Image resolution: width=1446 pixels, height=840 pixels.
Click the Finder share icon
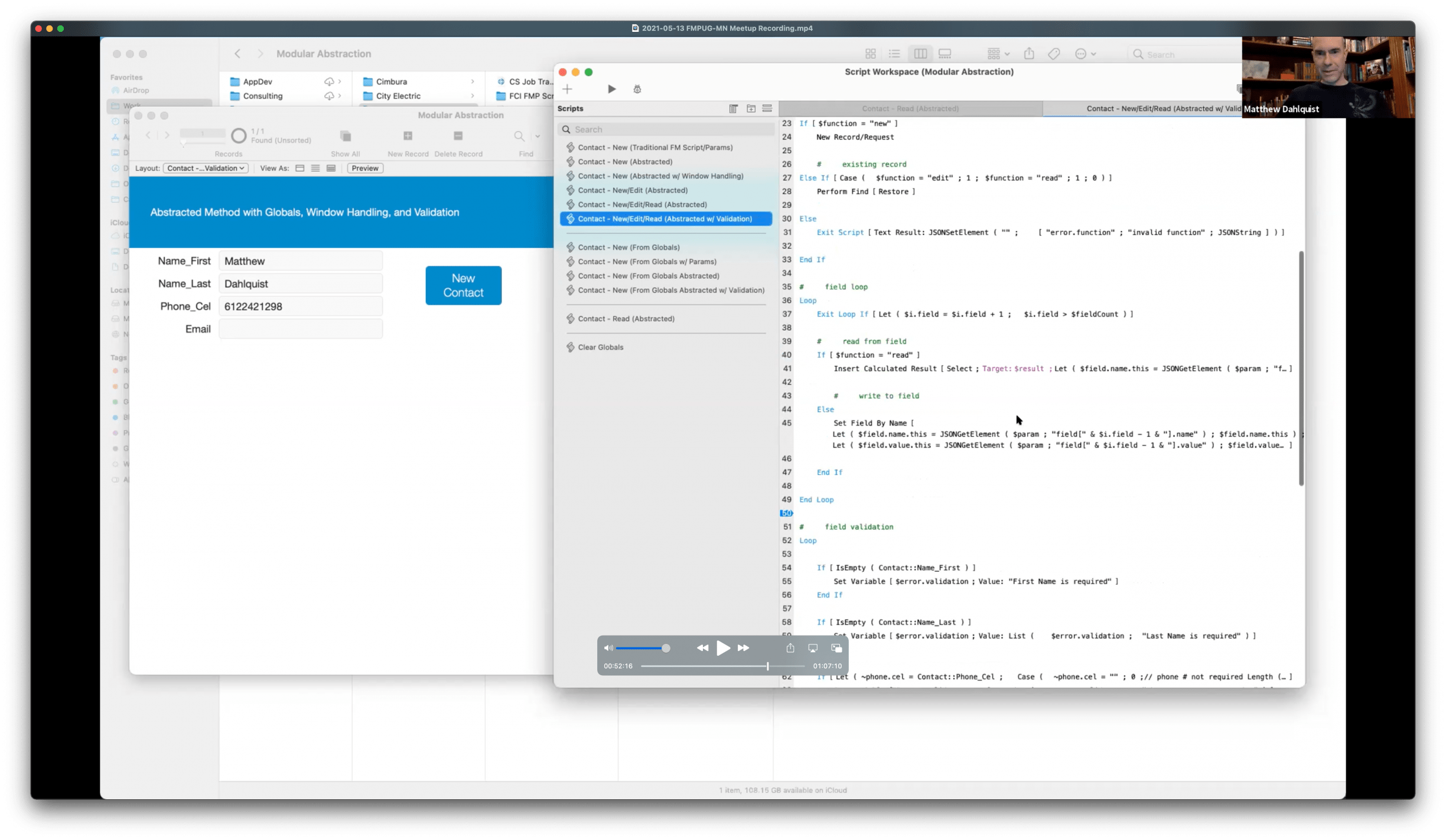[x=1029, y=54]
